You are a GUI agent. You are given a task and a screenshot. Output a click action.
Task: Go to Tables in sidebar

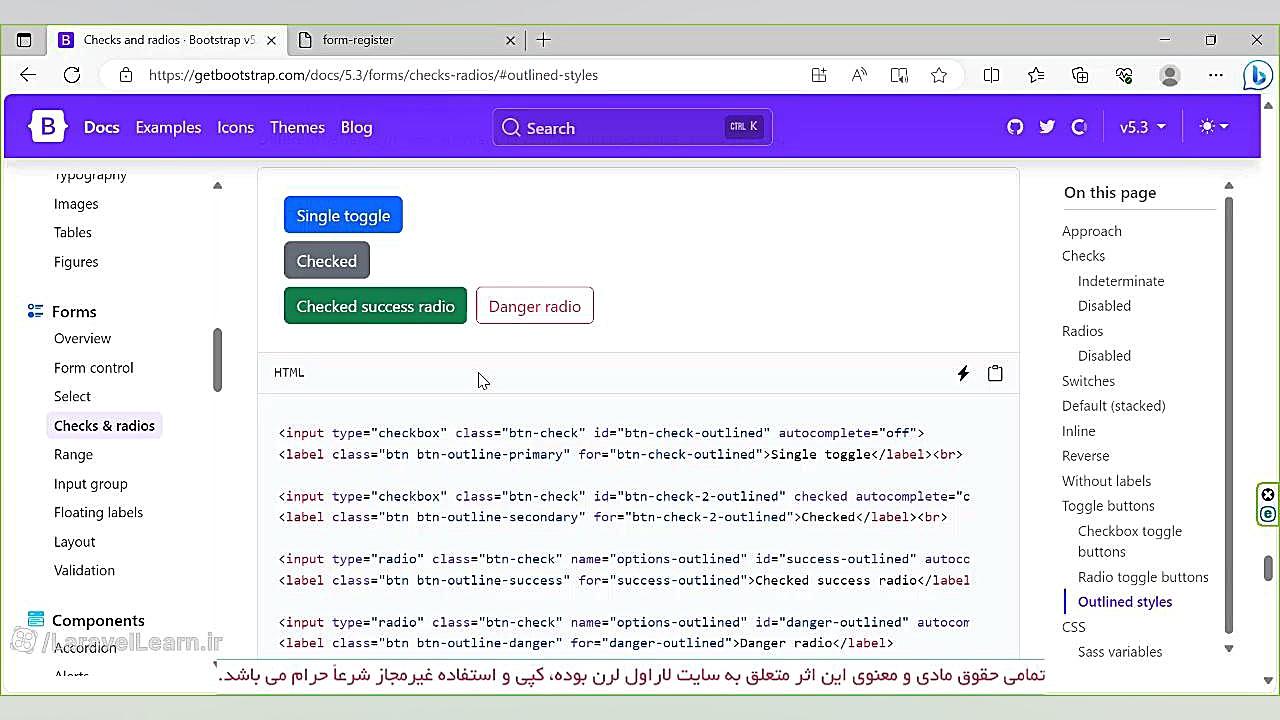pyautogui.click(x=73, y=232)
